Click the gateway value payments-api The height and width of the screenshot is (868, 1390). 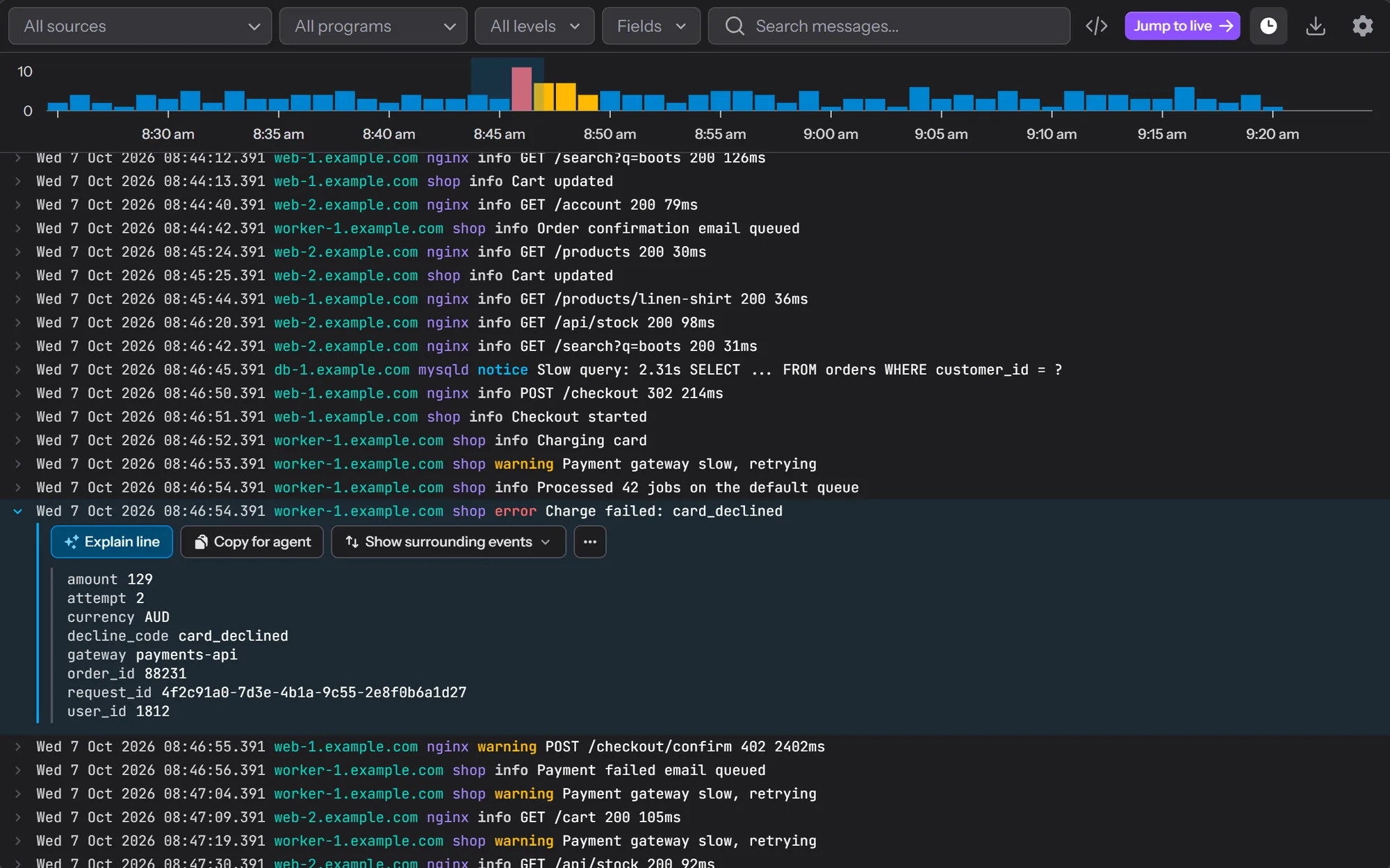click(187, 655)
